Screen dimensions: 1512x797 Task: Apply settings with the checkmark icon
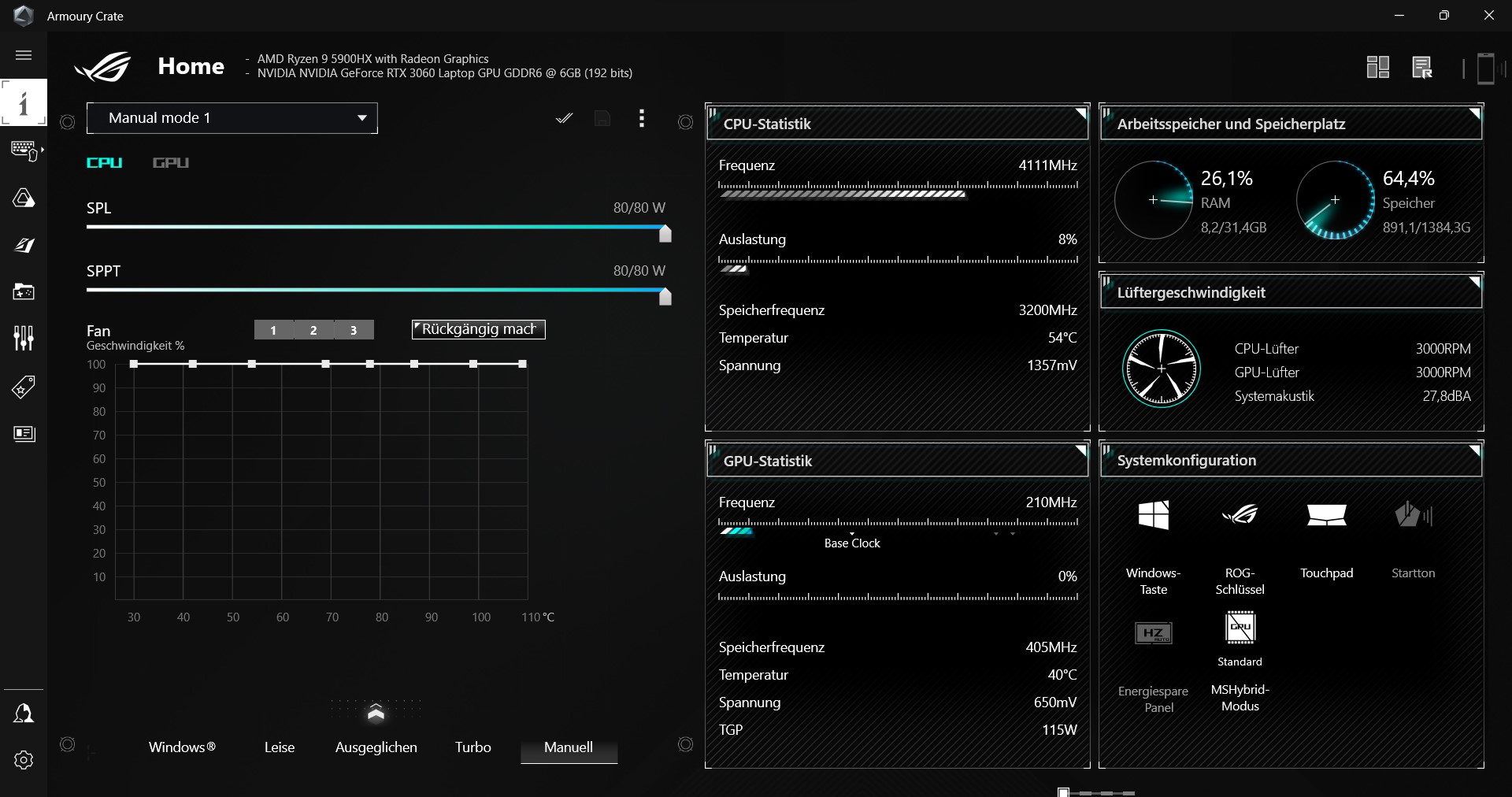[x=564, y=118]
